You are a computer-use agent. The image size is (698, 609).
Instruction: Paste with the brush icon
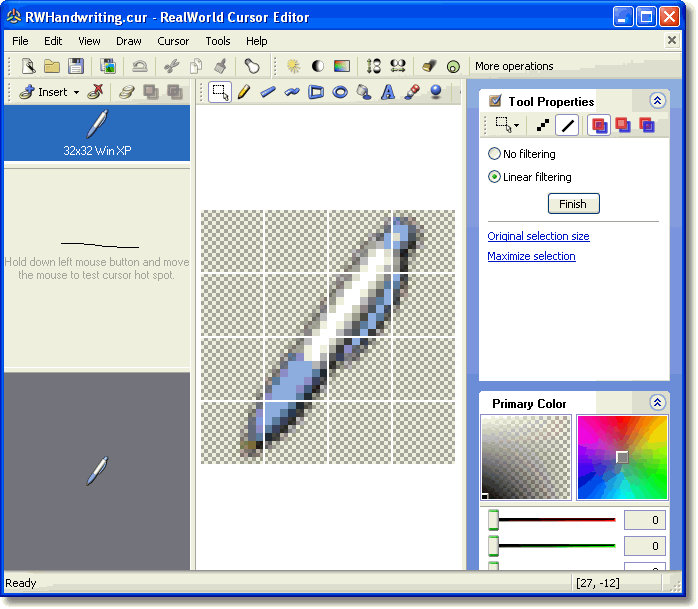(x=220, y=66)
